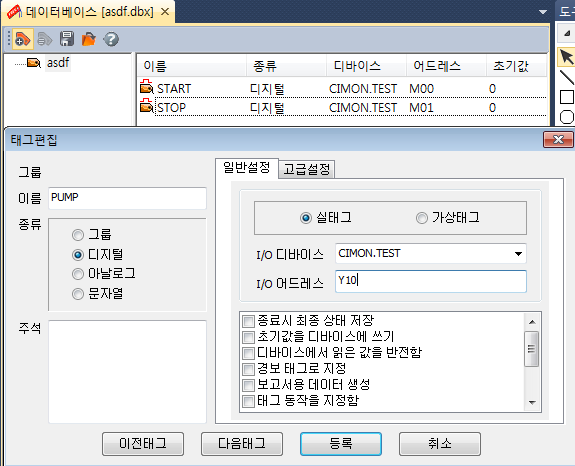
Task: Close the 데이터베이스 [asdf.dbx] tab
Action: coord(165,12)
